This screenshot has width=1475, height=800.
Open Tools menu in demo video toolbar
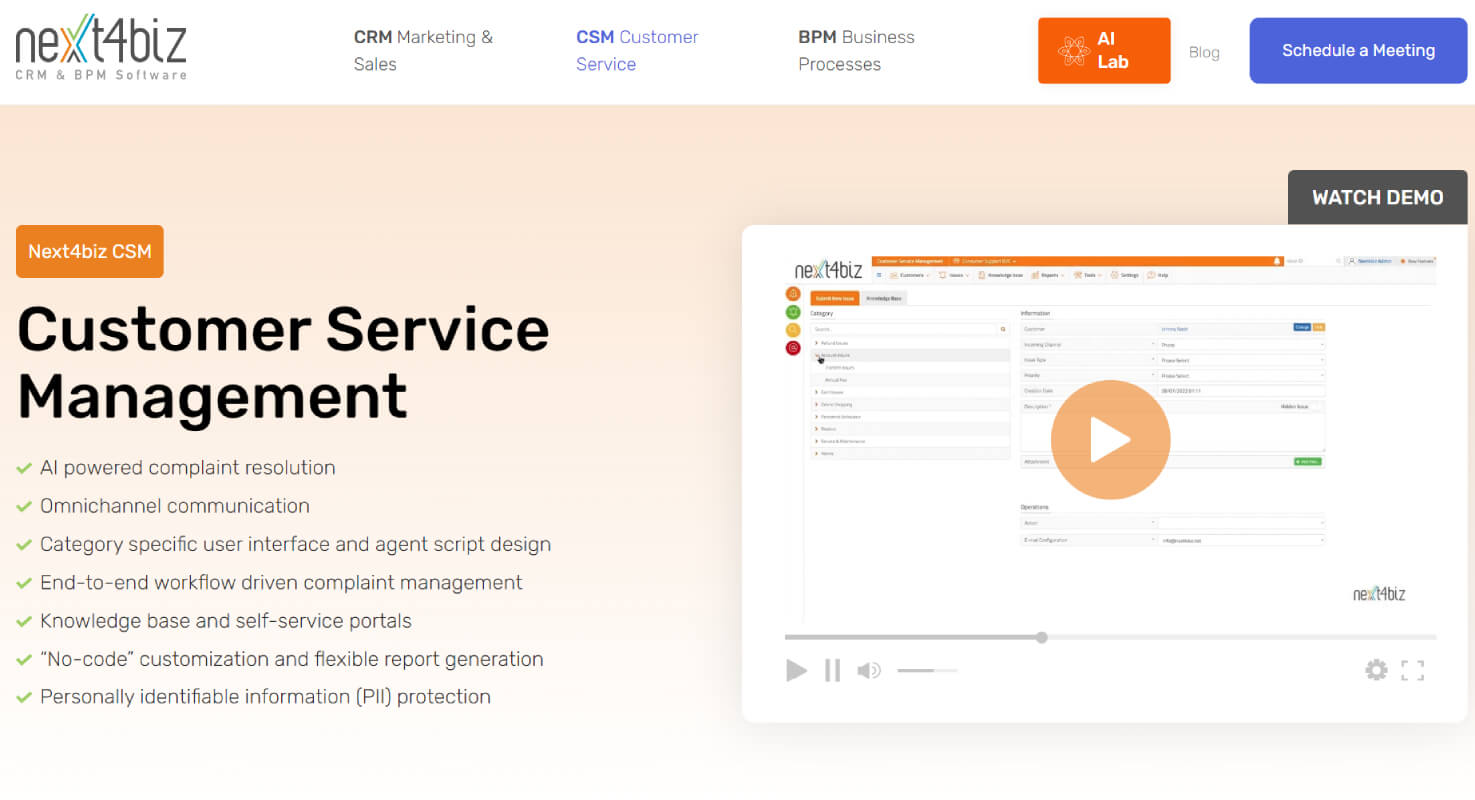point(1088,275)
